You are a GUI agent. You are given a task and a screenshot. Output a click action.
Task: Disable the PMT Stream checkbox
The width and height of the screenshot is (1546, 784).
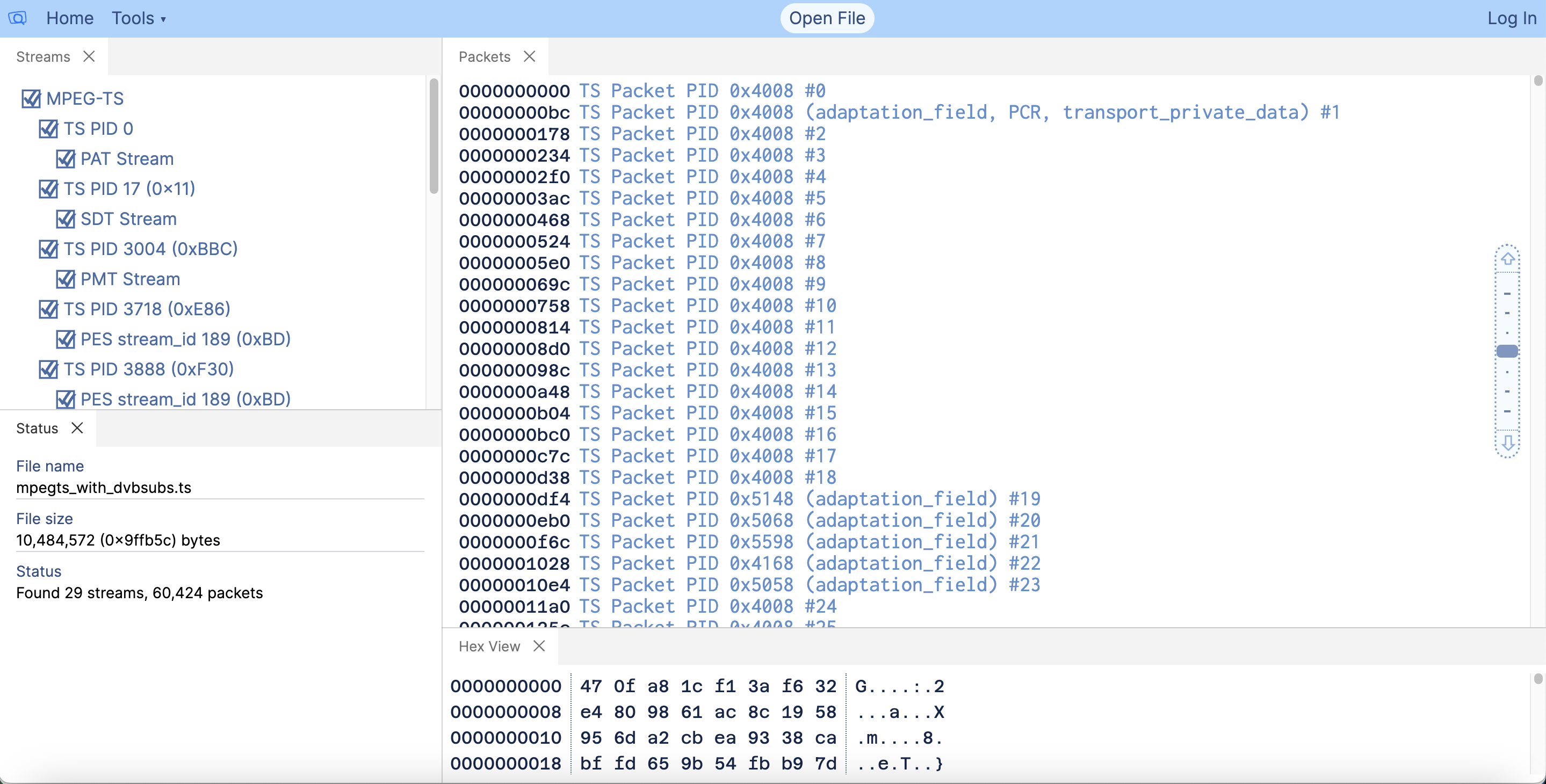pos(66,278)
